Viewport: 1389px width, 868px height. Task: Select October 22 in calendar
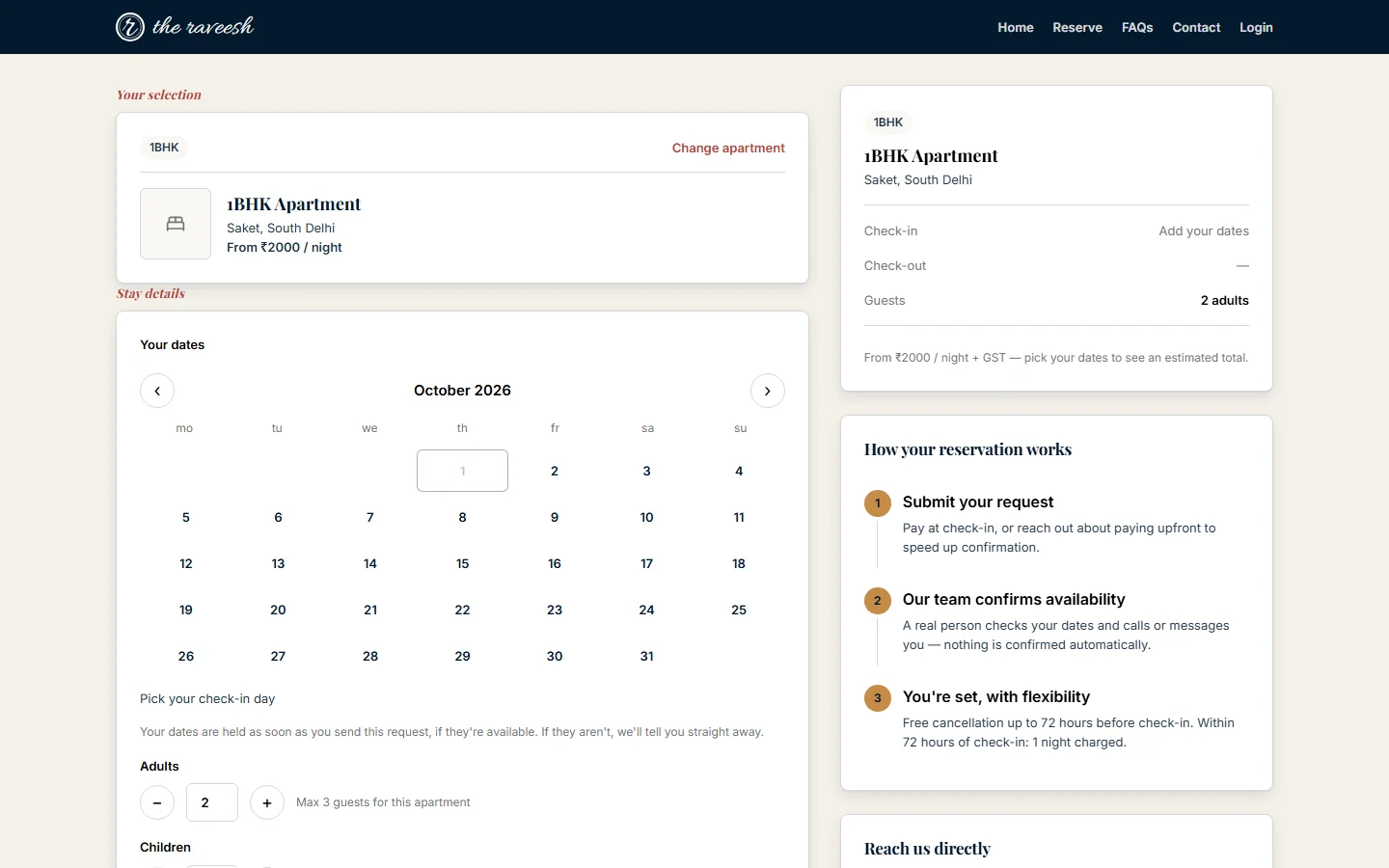[463, 610]
